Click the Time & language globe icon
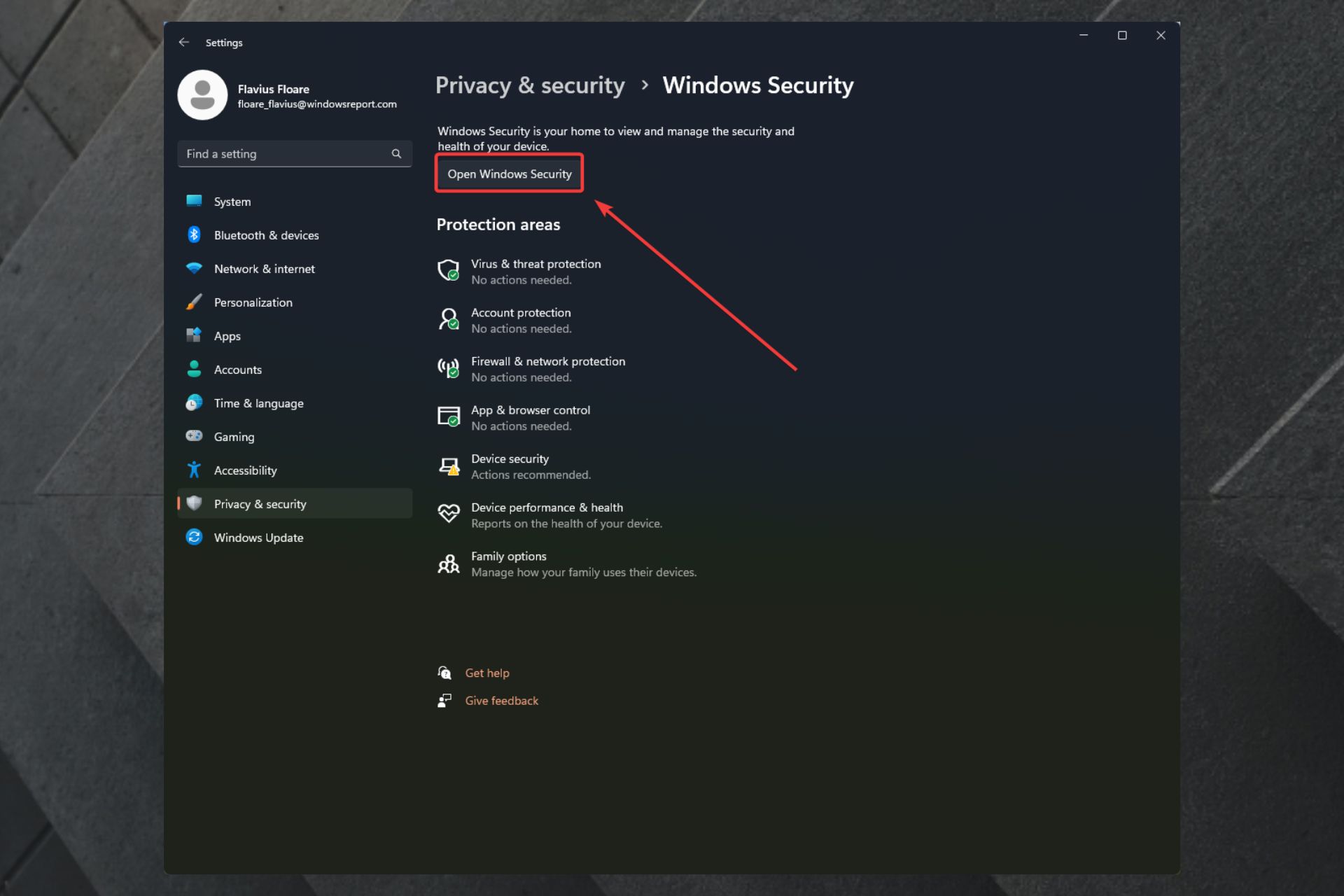This screenshot has width=1344, height=896. 194,402
